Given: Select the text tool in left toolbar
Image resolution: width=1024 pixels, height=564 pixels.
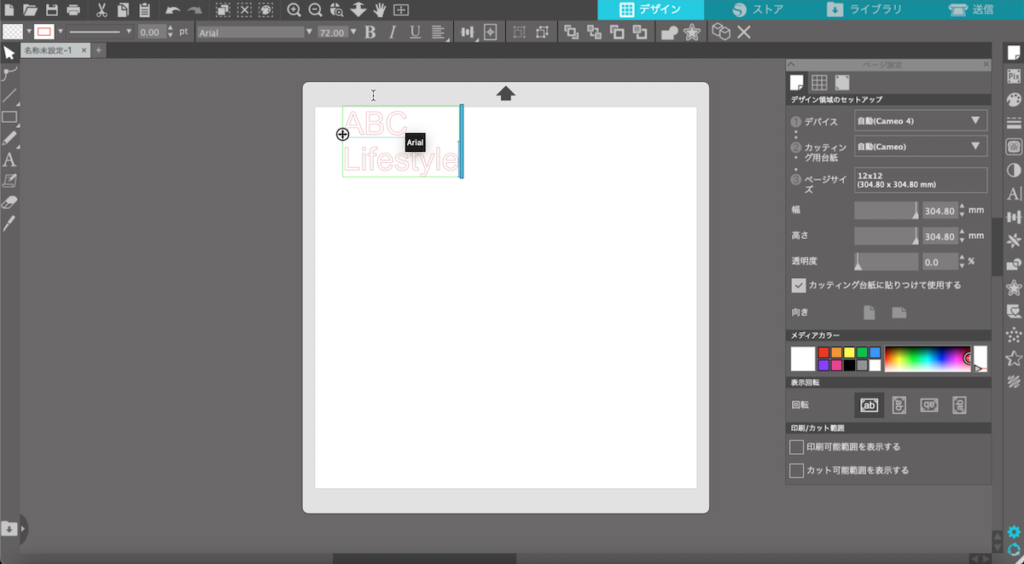Looking at the screenshot, I should coord(9,159).
